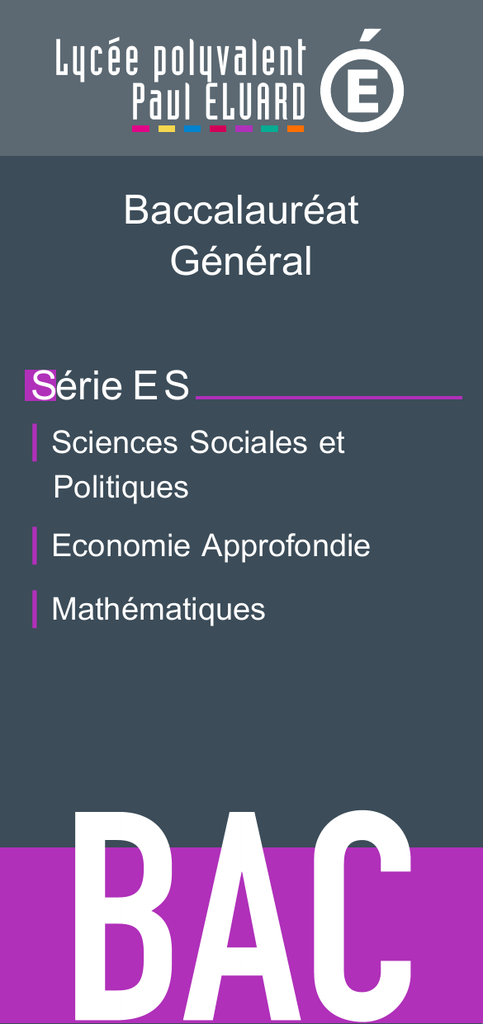Select Sciences Sociales et Politiques item
This screenshot has height=1024, width=483.
point(198,464)
